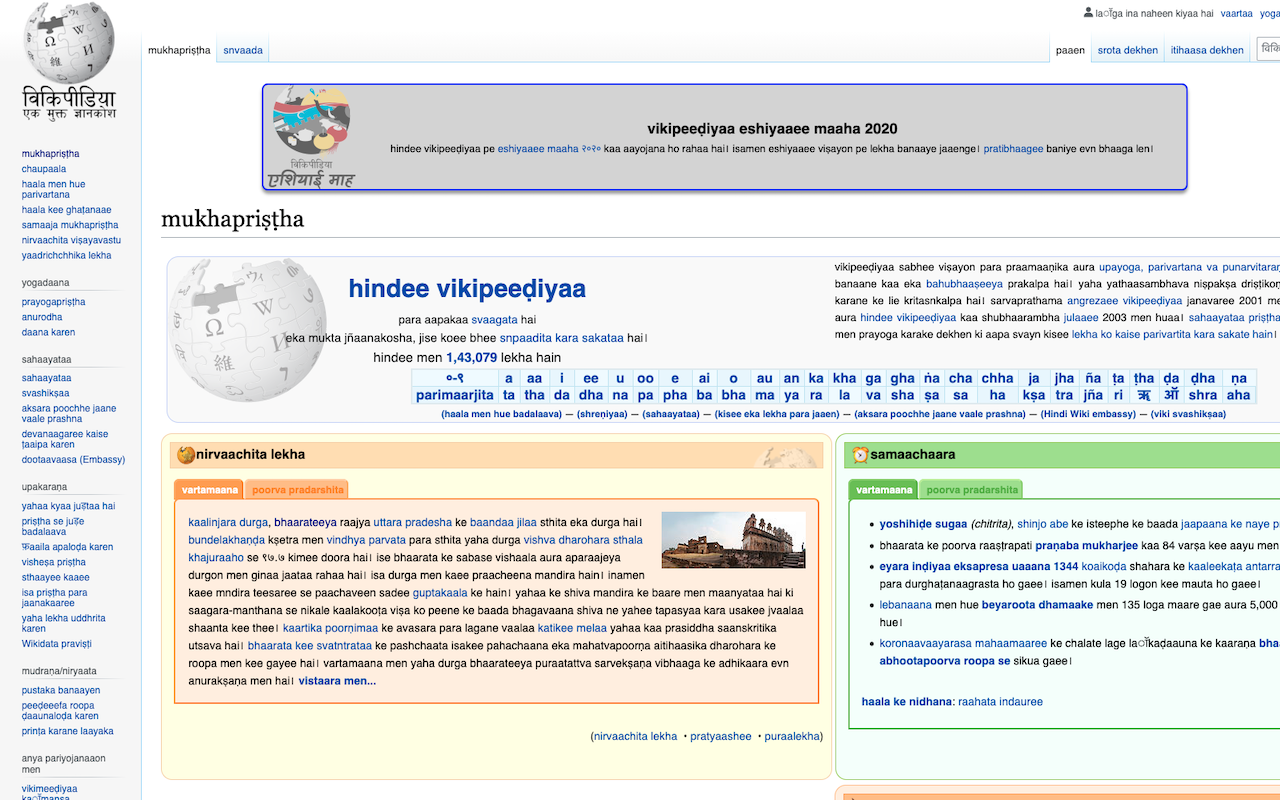Select vartamaana tab in samaachaara
Screen dimensions: 1280x800
884,490
